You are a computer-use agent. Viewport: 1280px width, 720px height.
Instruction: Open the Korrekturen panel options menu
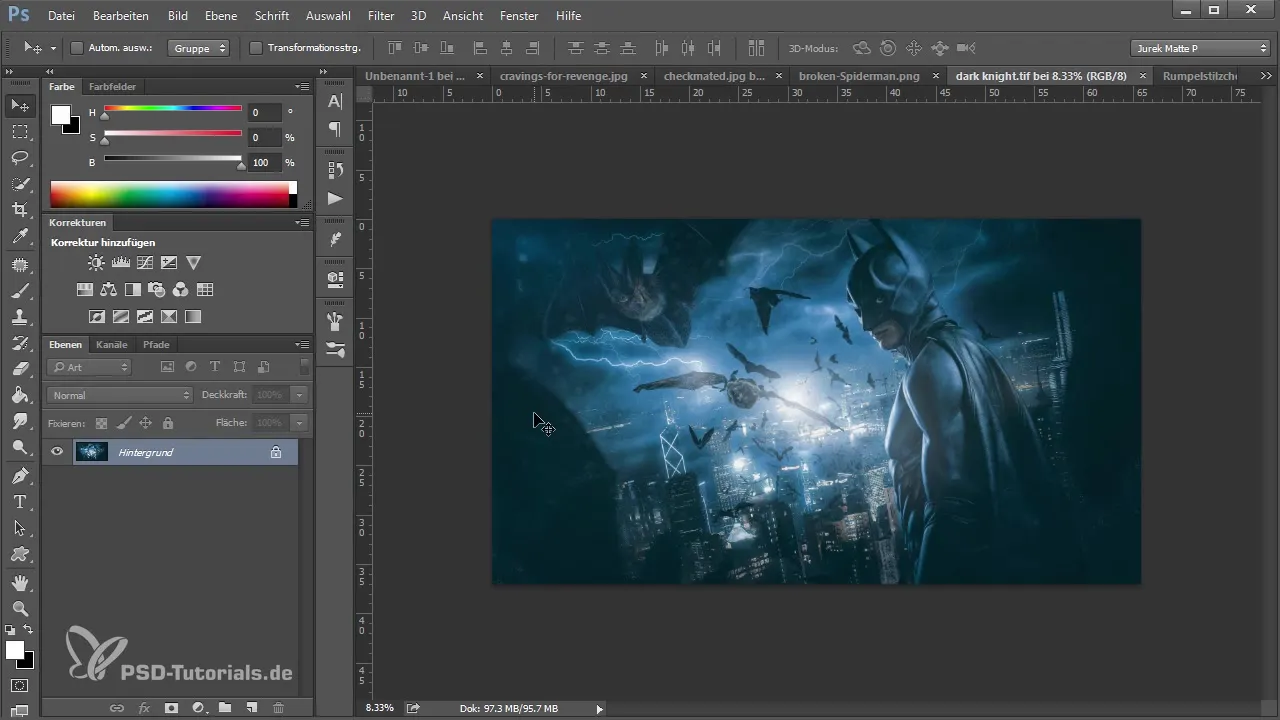[x=302, y=223]
